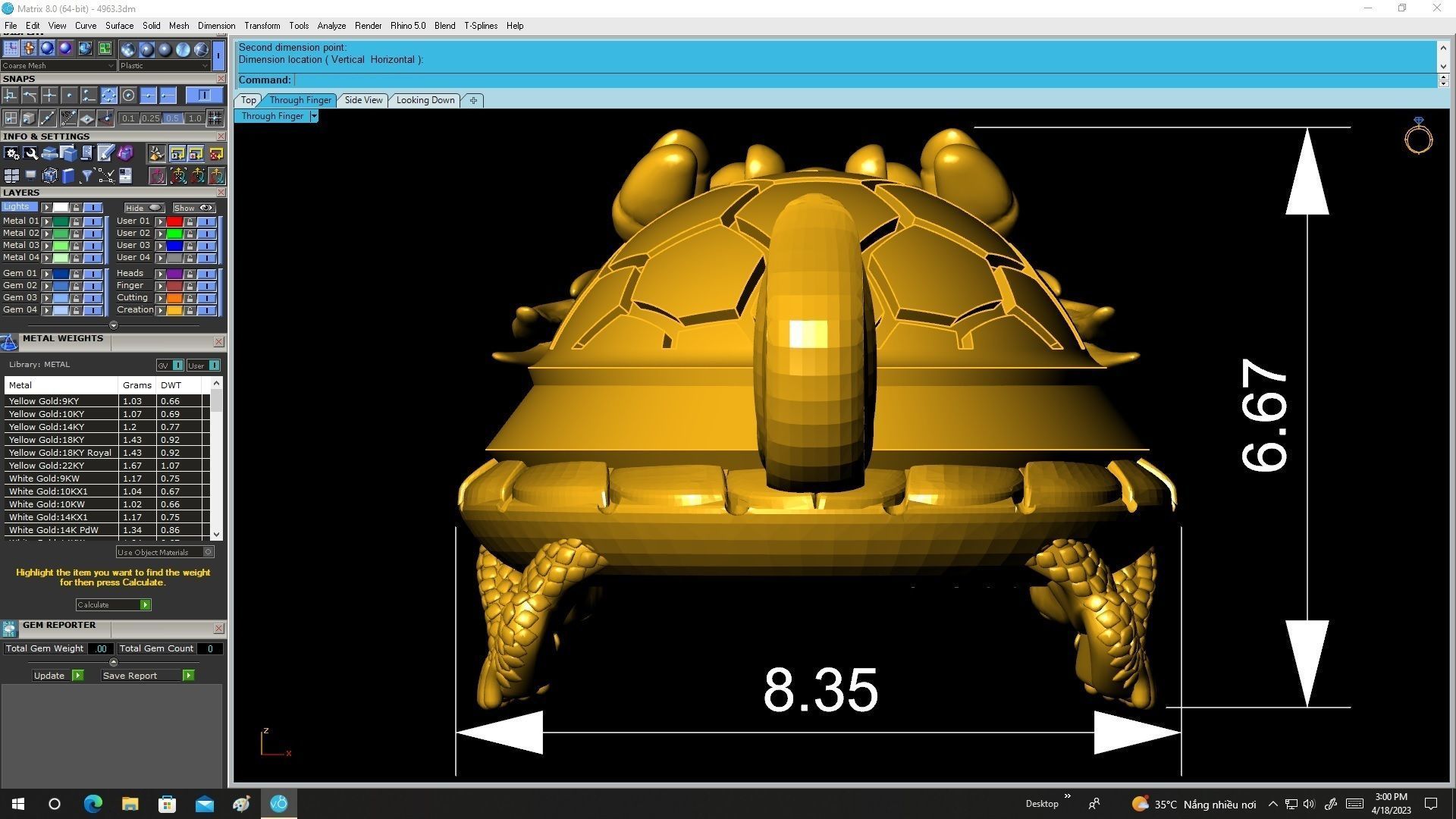Click the printer icon in Info & Settings
This screenshot has width=1456, height=819.
[x=49, y=154]
